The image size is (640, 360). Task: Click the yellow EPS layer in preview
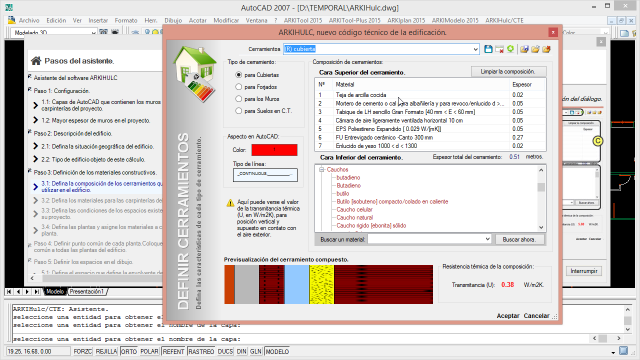coord(322,284)
